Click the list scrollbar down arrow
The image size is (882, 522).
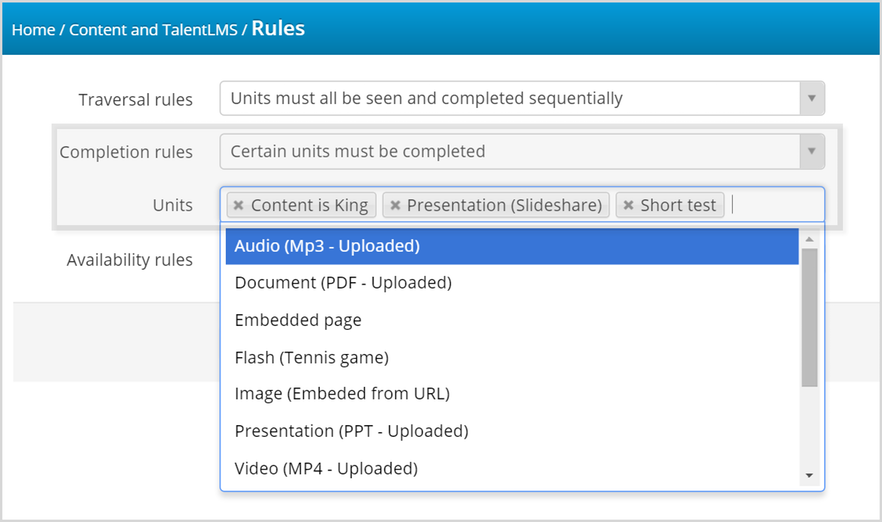(x=809, y=476)
